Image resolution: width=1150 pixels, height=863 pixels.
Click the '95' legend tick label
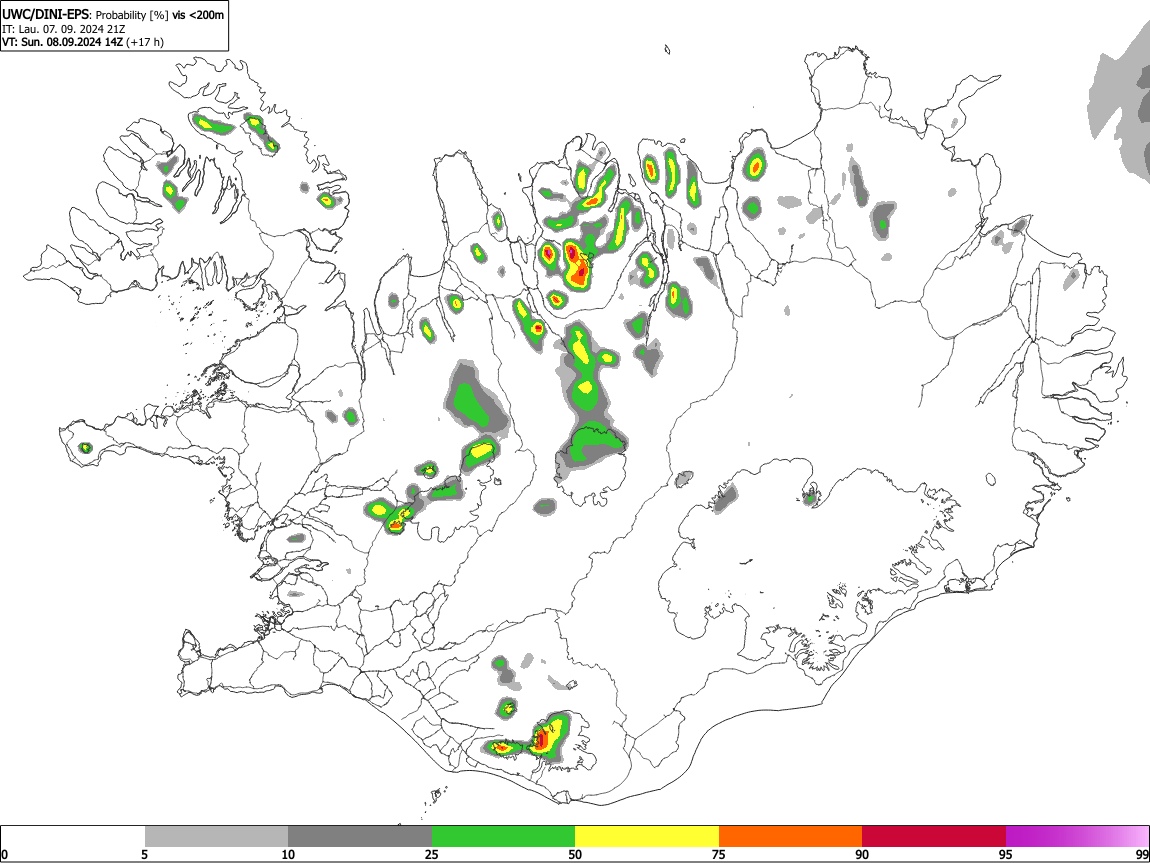tap(1006, 855)
